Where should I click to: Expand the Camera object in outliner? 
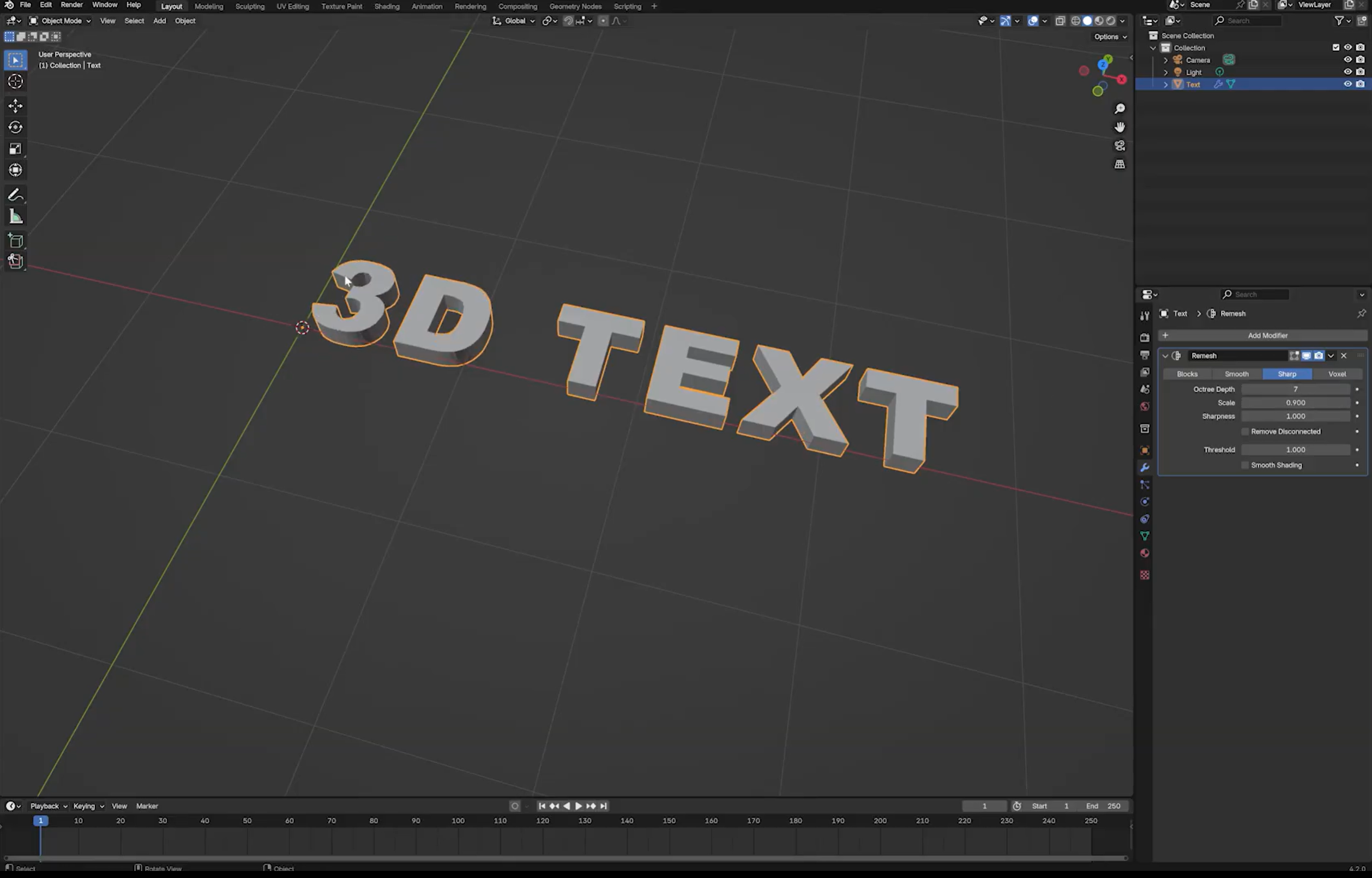(1166, 60)
